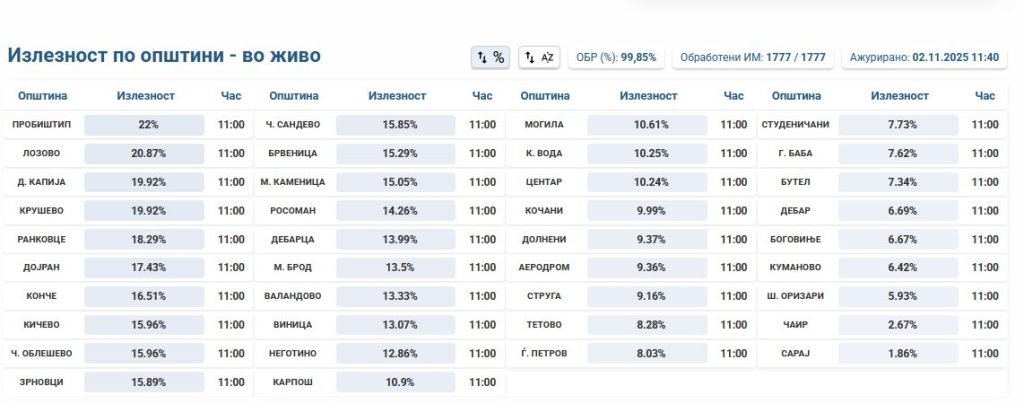Sort municipalities by turnout percentage
1024x404 pixels.
coord(490,58)
